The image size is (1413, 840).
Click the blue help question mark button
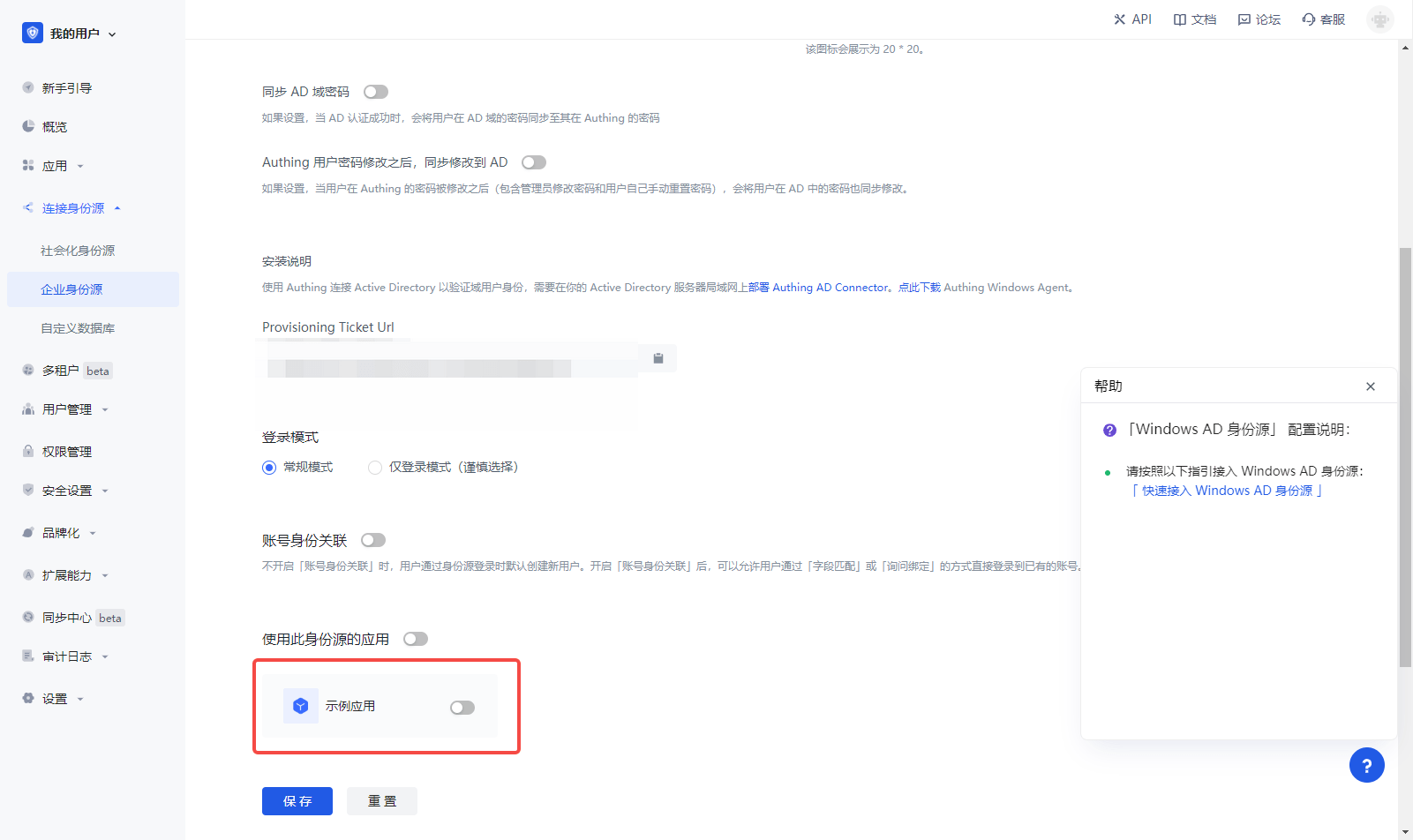(1366, 766)
